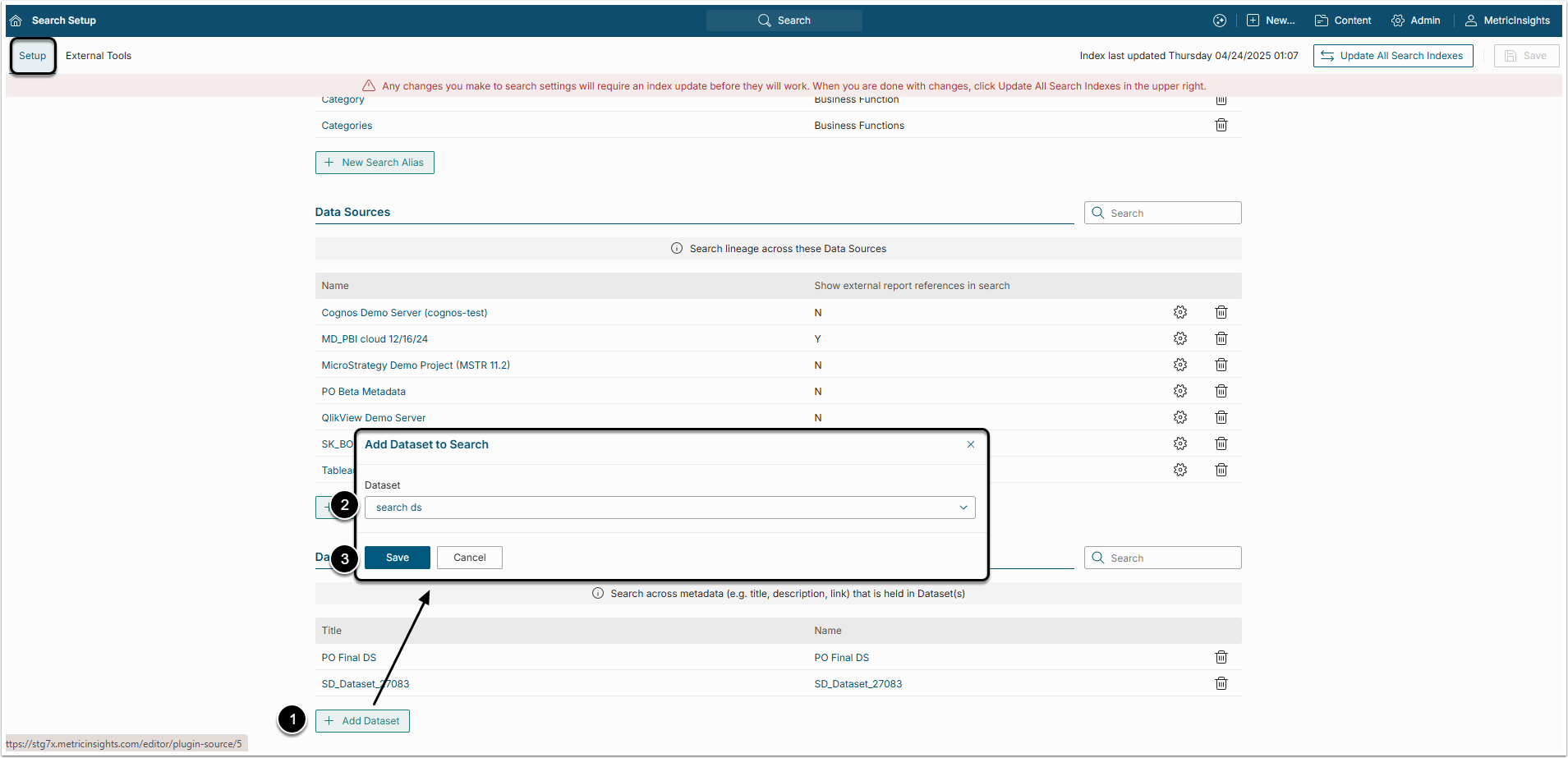Open settings gear for Cognos Demo Server
The height and width of the screenshot is (758, 1568).
coord(1179,312)
